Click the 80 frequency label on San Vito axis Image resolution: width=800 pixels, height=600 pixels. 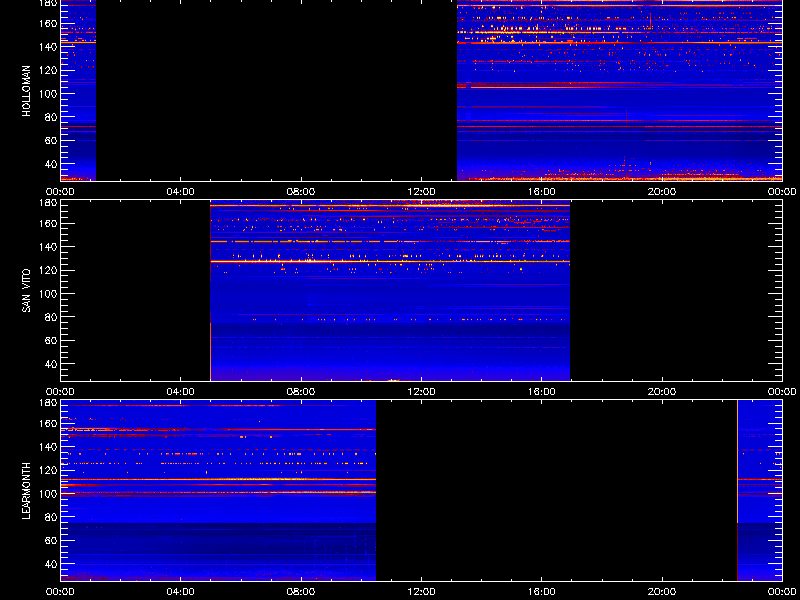(x=51, y=317)
